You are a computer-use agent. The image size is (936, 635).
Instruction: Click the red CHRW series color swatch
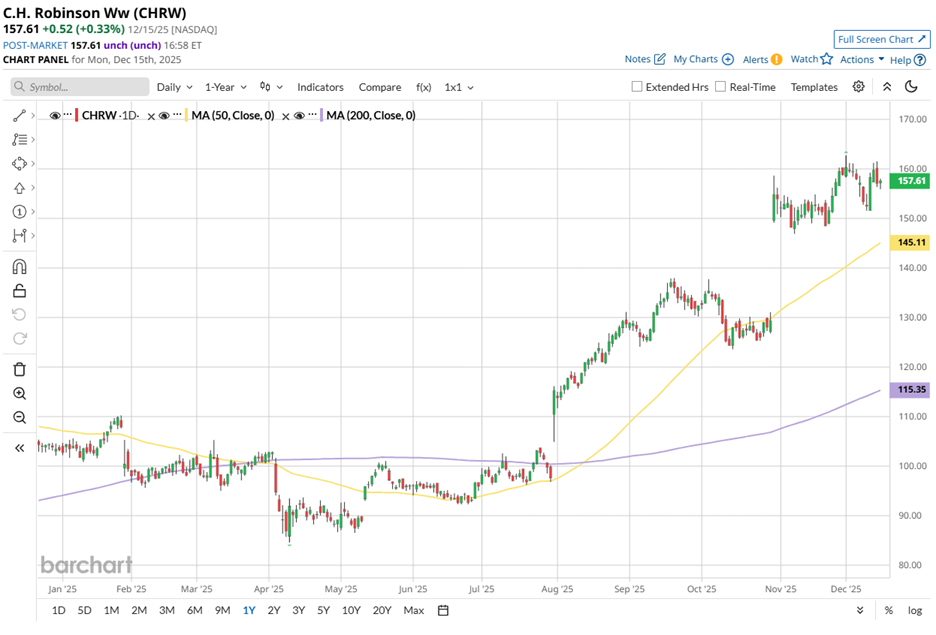pos(77,116)
